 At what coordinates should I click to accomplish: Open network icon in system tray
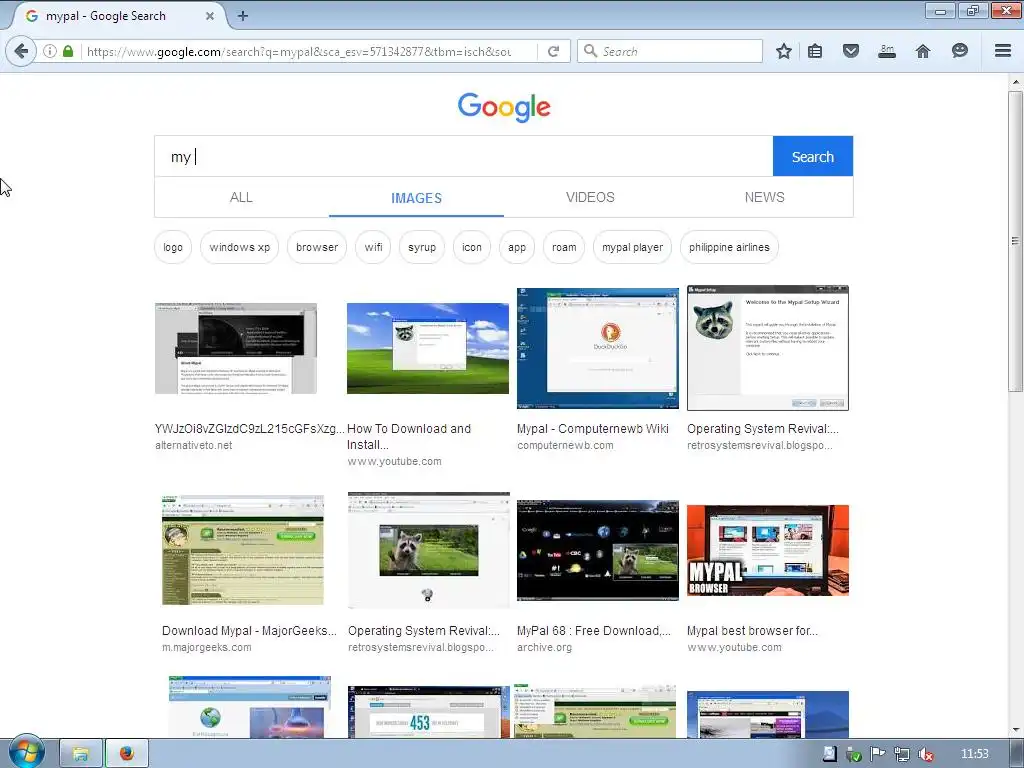[x=902, y=754]
